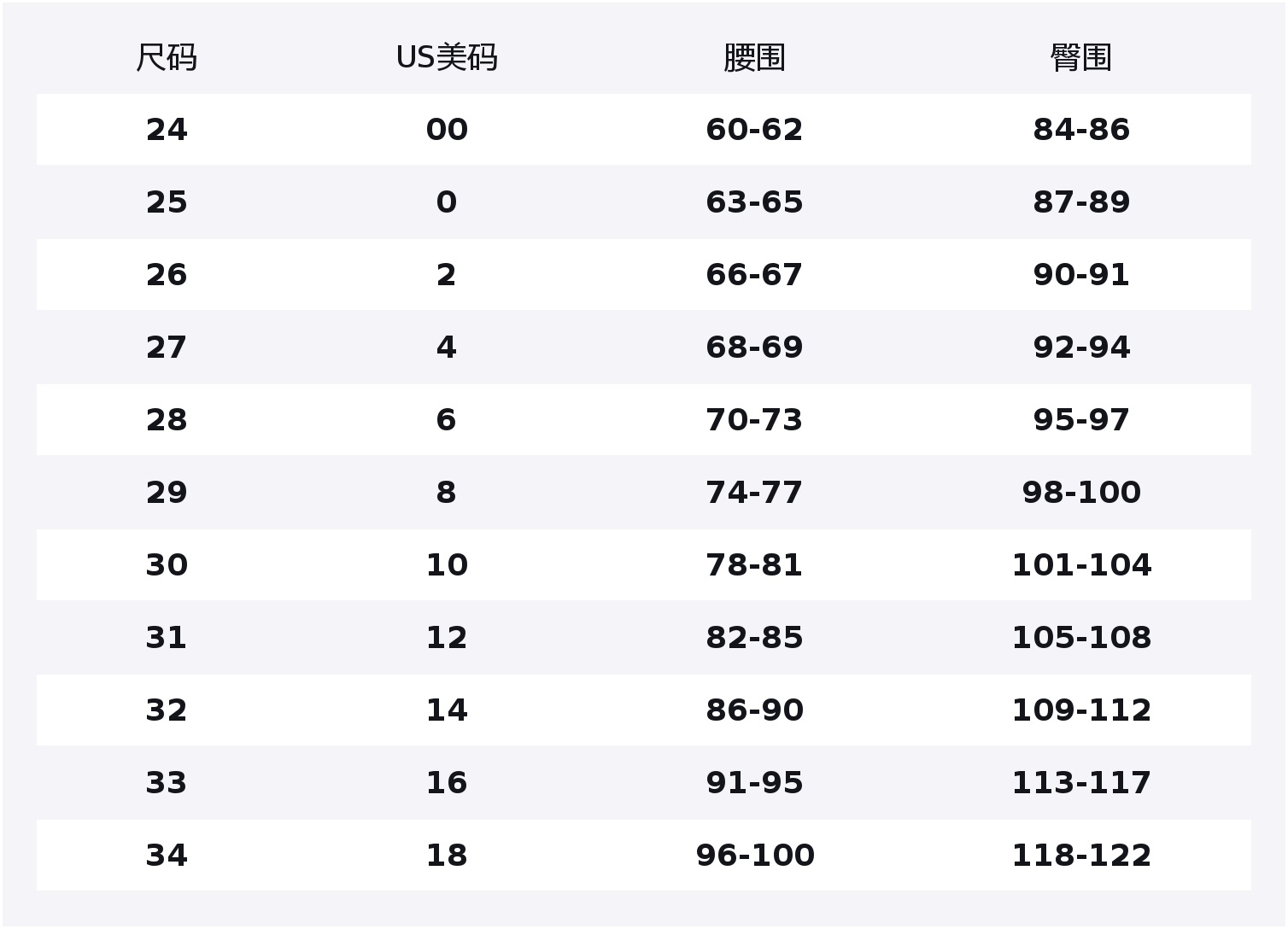Select size 24 cell
Viewport: 1288px width, 929px height.
[167, 130]
